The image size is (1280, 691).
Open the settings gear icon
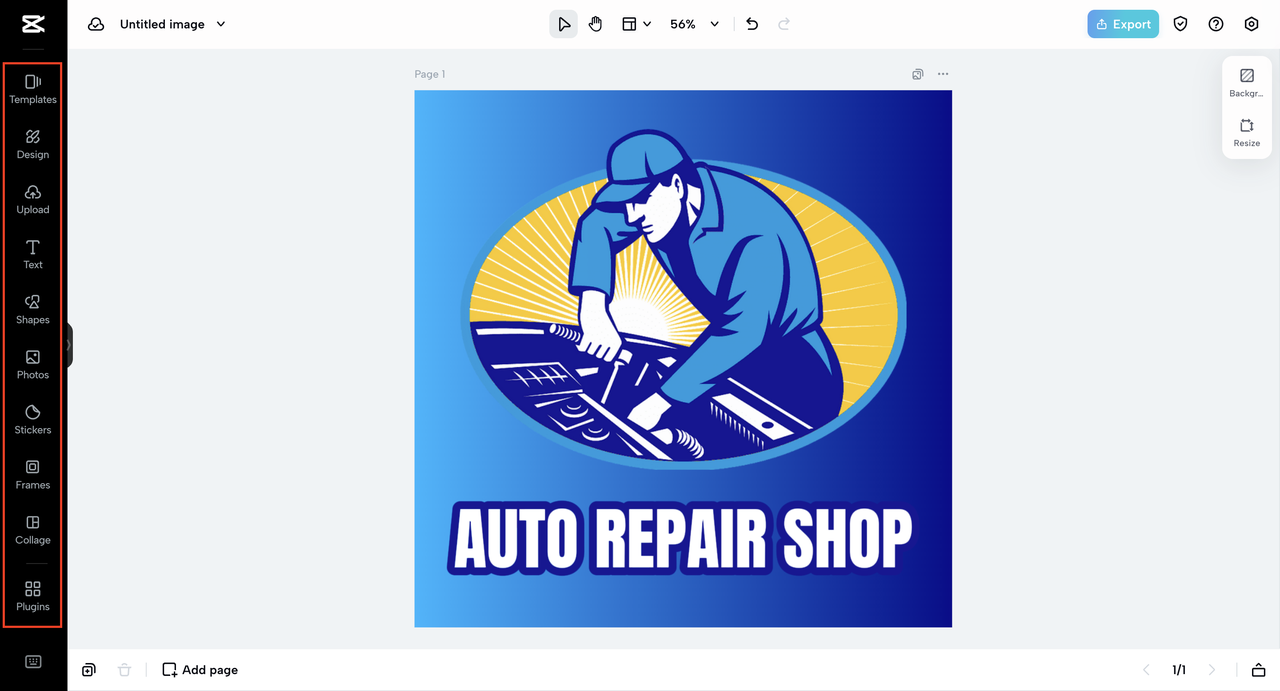(x=1251, y=24)
